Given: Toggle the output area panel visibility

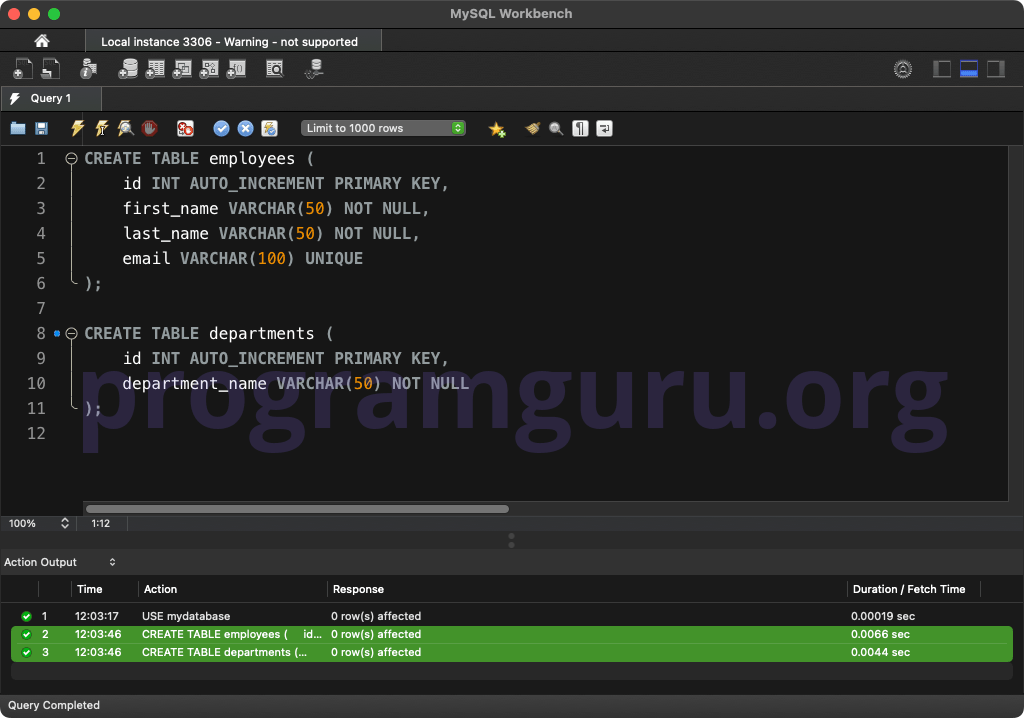Looking at the screenshot, I should 966,68.
